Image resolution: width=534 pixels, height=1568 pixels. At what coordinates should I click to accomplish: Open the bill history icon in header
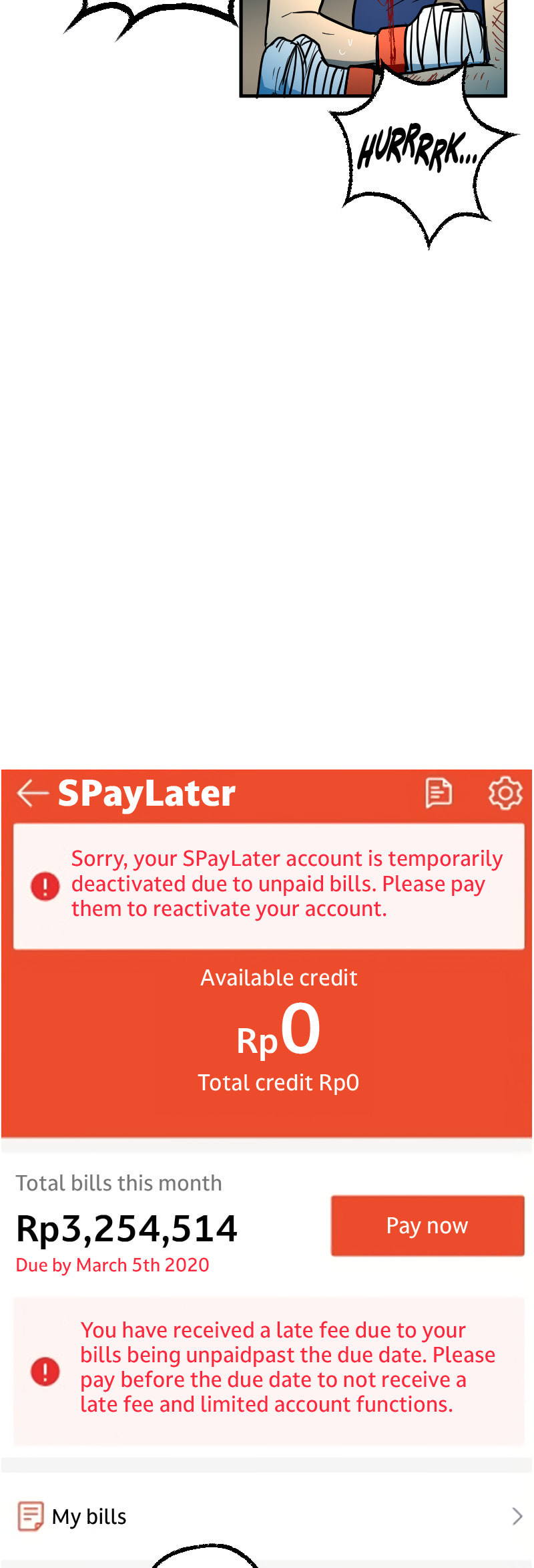(439, 793)
